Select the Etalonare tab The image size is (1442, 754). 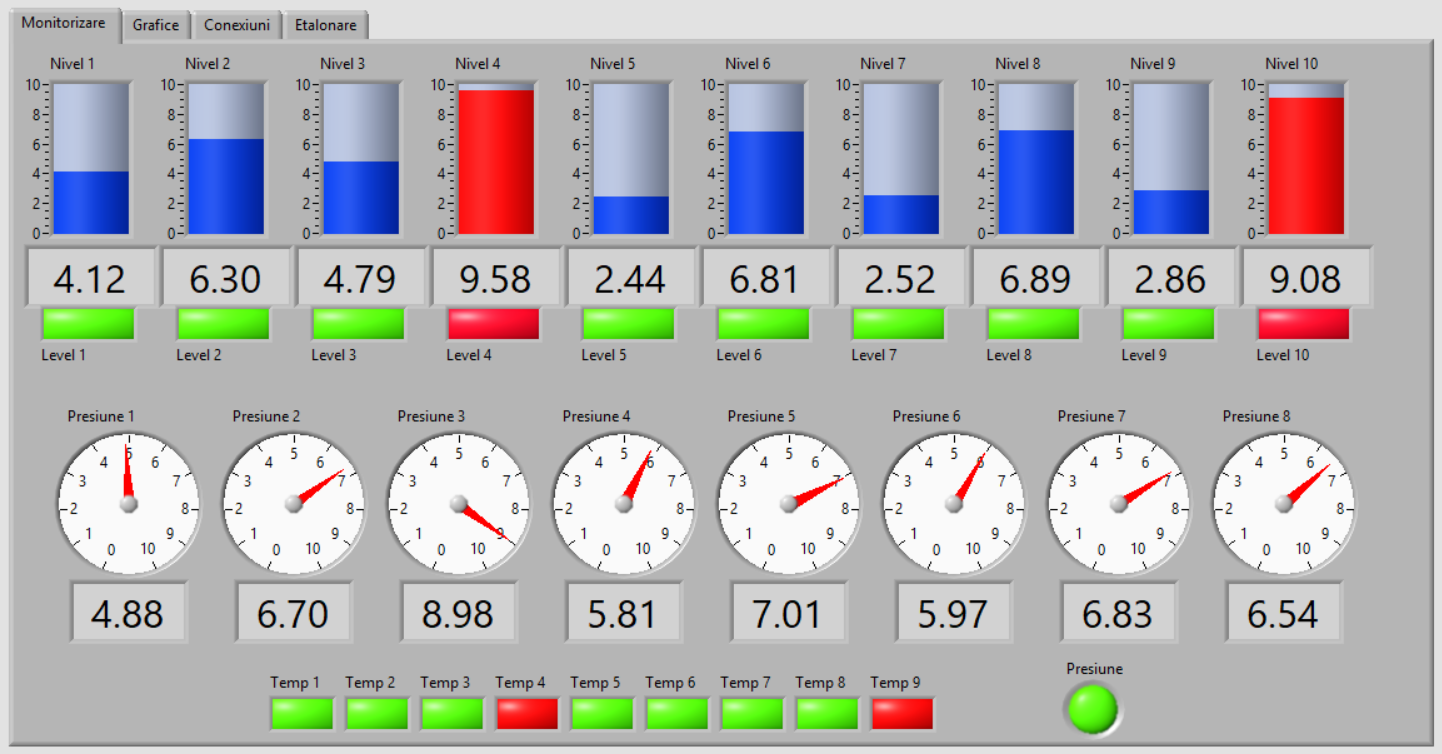pyautogui.click(x=325, y=25)
